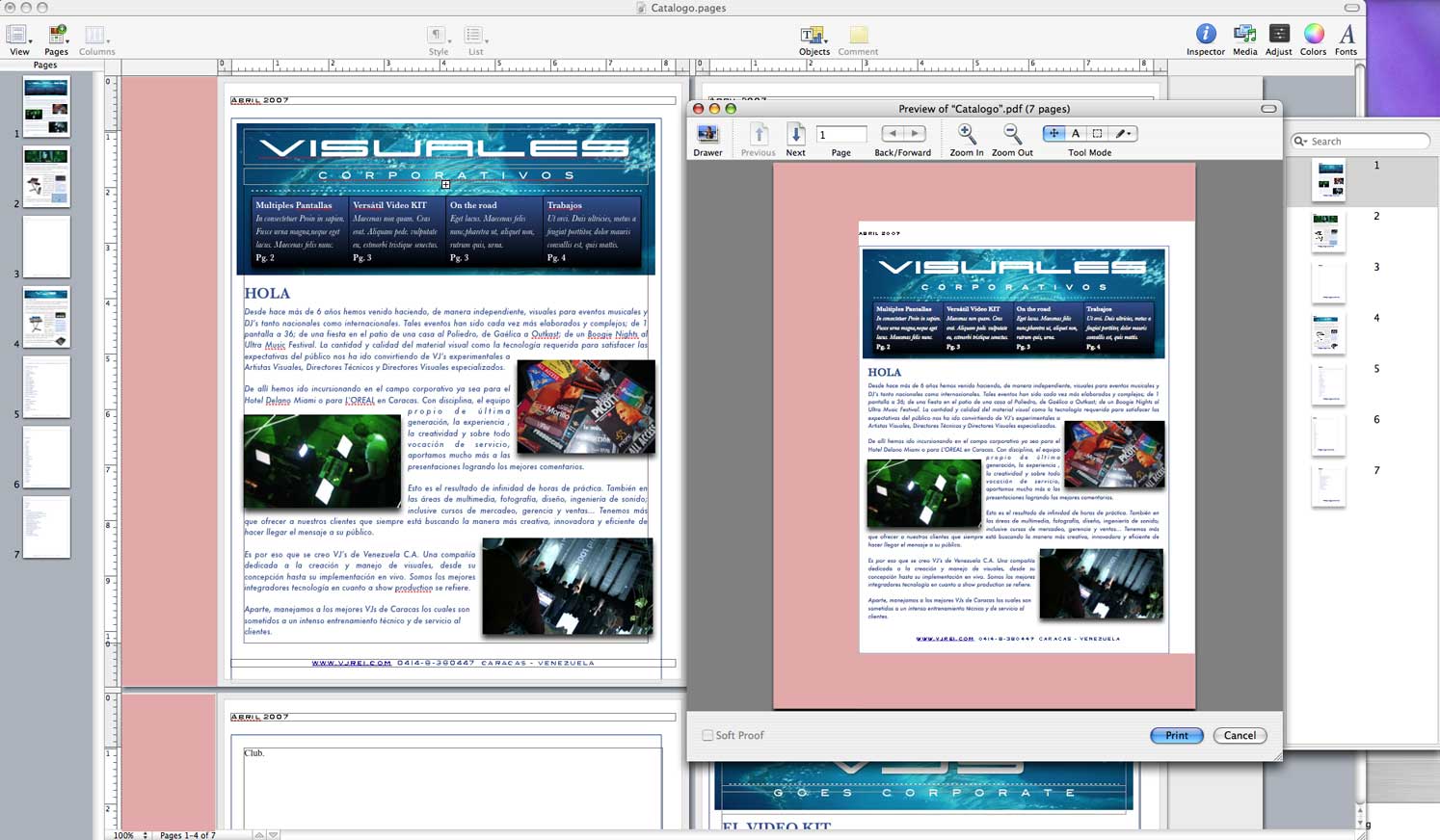Viewport: 1440px width, 840px height.
Task: Click the Search field in Preview drawer
Action: pyautogui.click(x=1359, y=142)
